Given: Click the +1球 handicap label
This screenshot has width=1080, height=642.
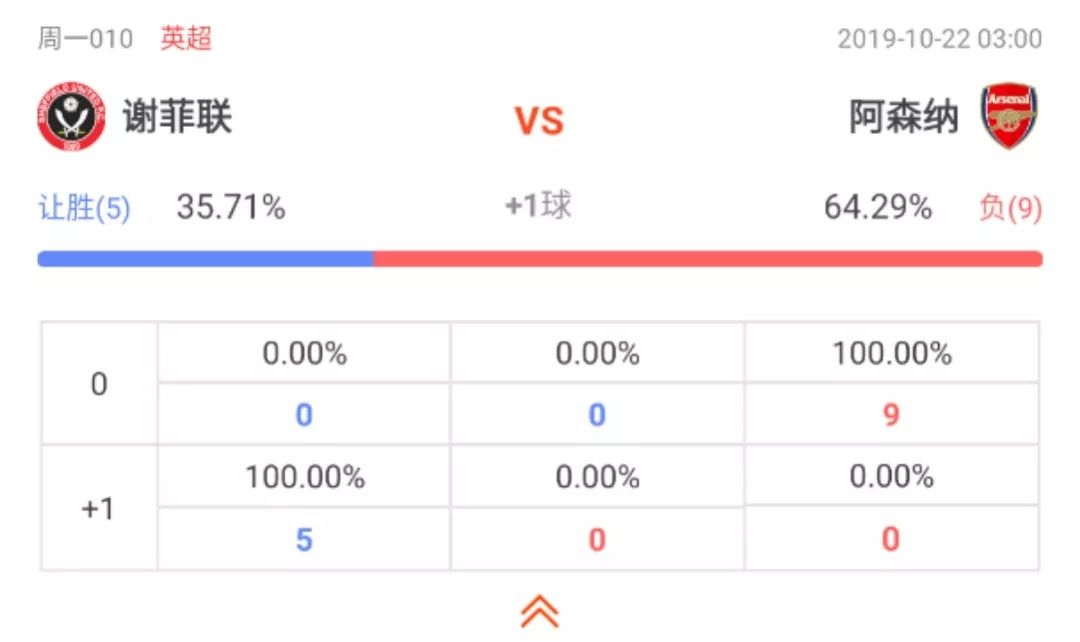Looking at the screenshot, I should [539, 205].
